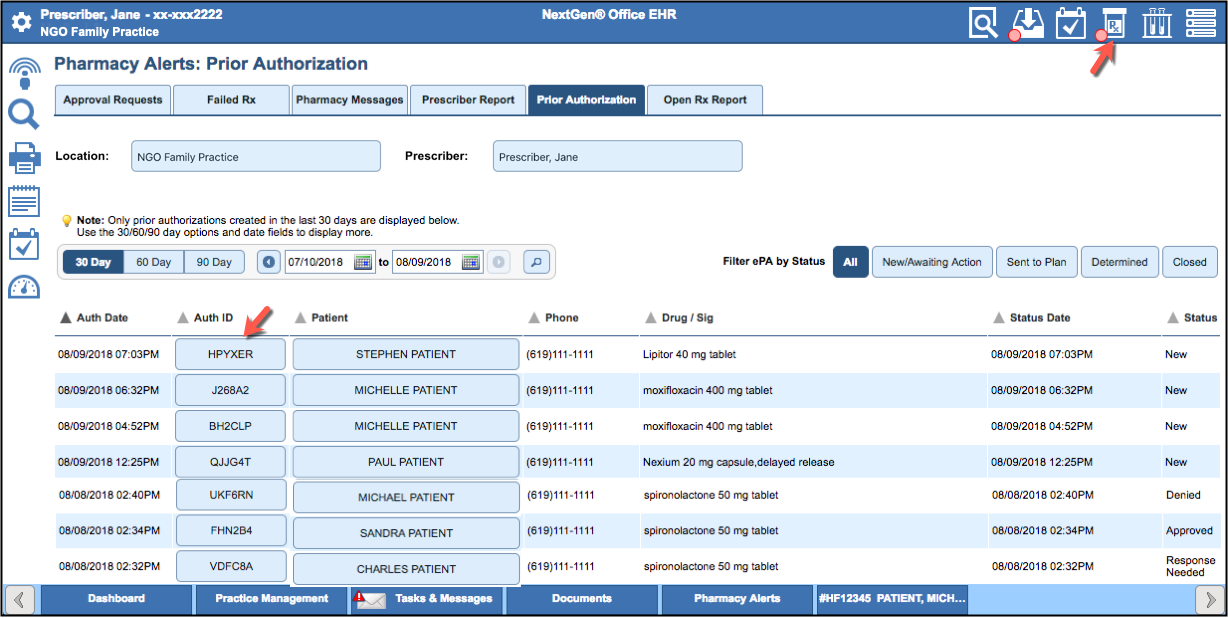The height and width of the screenshot is (618, 1228).
Task: Open Practice Management bottom tab
Action: tap(272, 599)
